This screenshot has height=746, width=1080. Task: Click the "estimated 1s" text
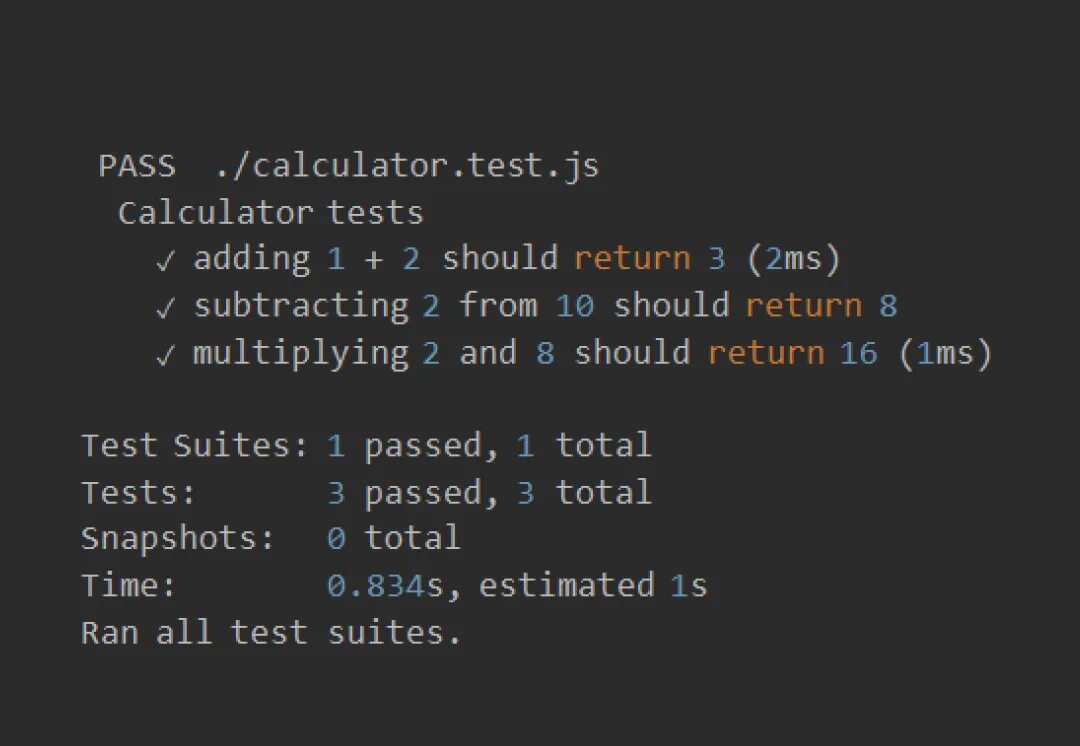coord(593,585)
